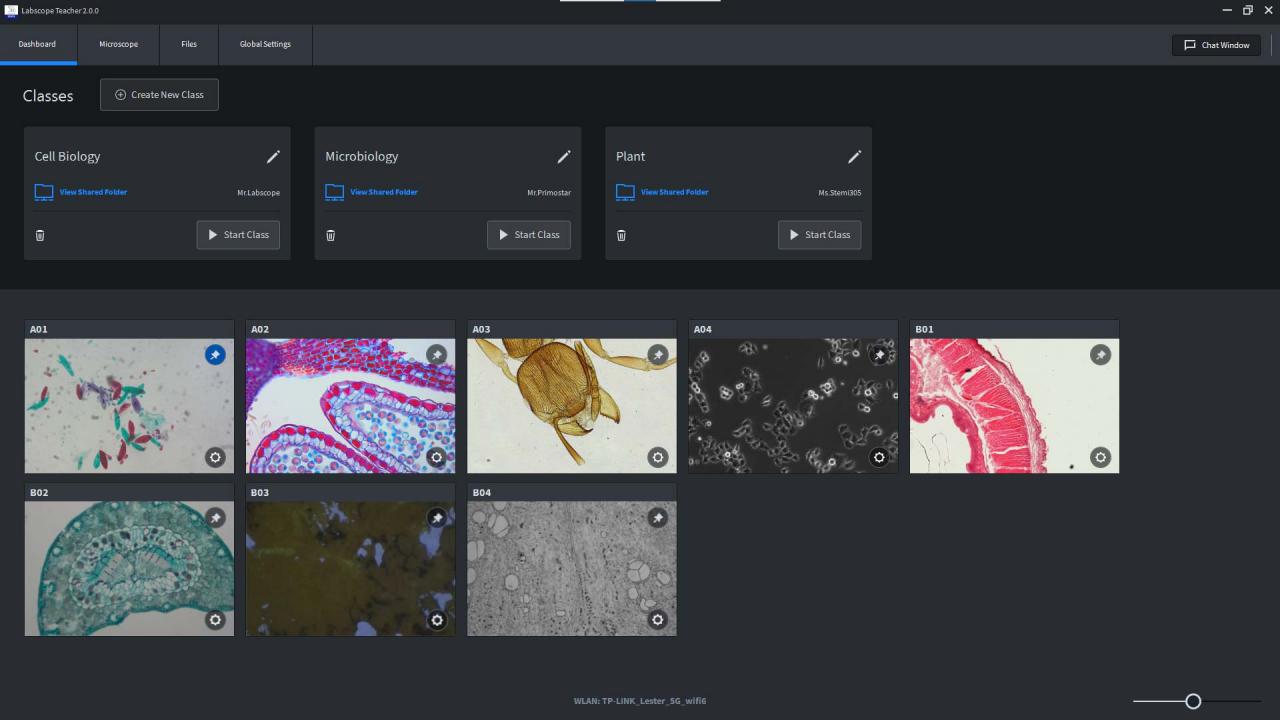Click the edit pencil on Cell Biology class
Image resolution: width=1280 pixels, height=720 pixels.
(273, 156)
